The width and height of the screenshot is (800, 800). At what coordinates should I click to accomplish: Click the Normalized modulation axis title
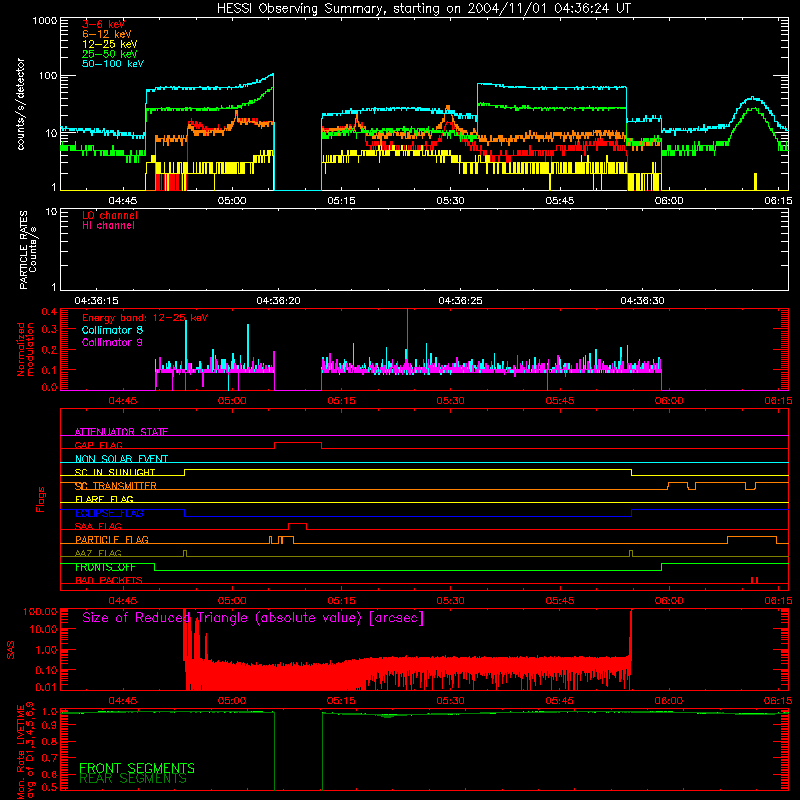click(x=25, y=349)
